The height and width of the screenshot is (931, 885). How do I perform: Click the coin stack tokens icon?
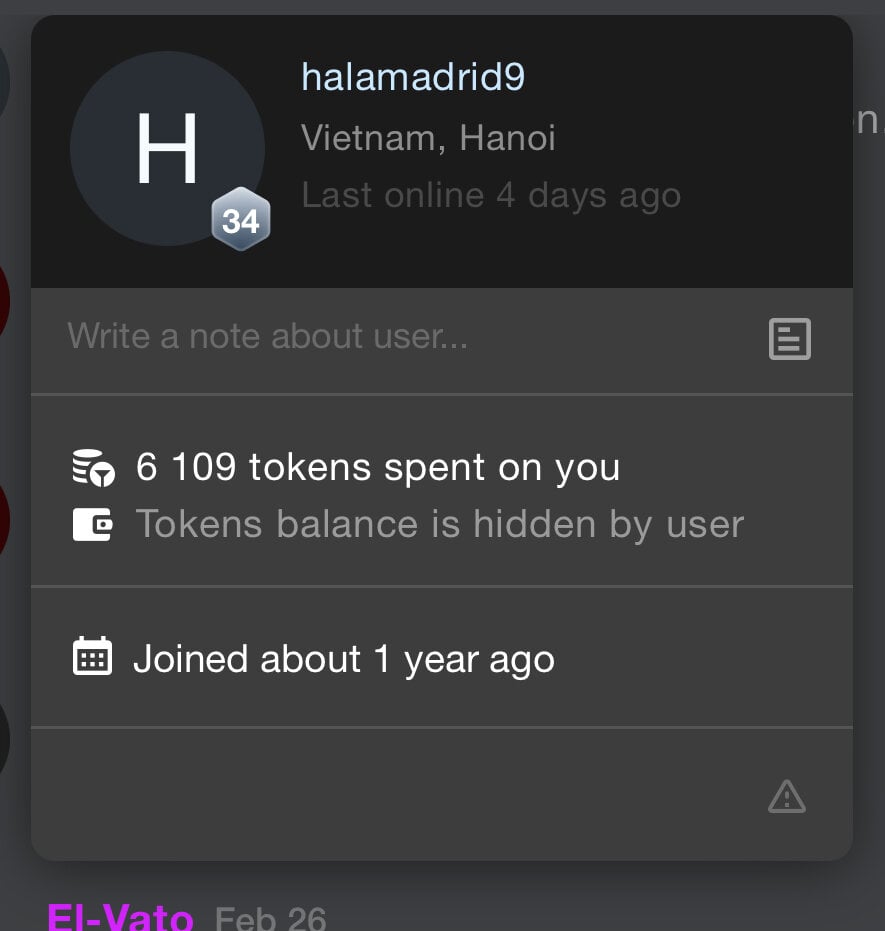[94, 468]
